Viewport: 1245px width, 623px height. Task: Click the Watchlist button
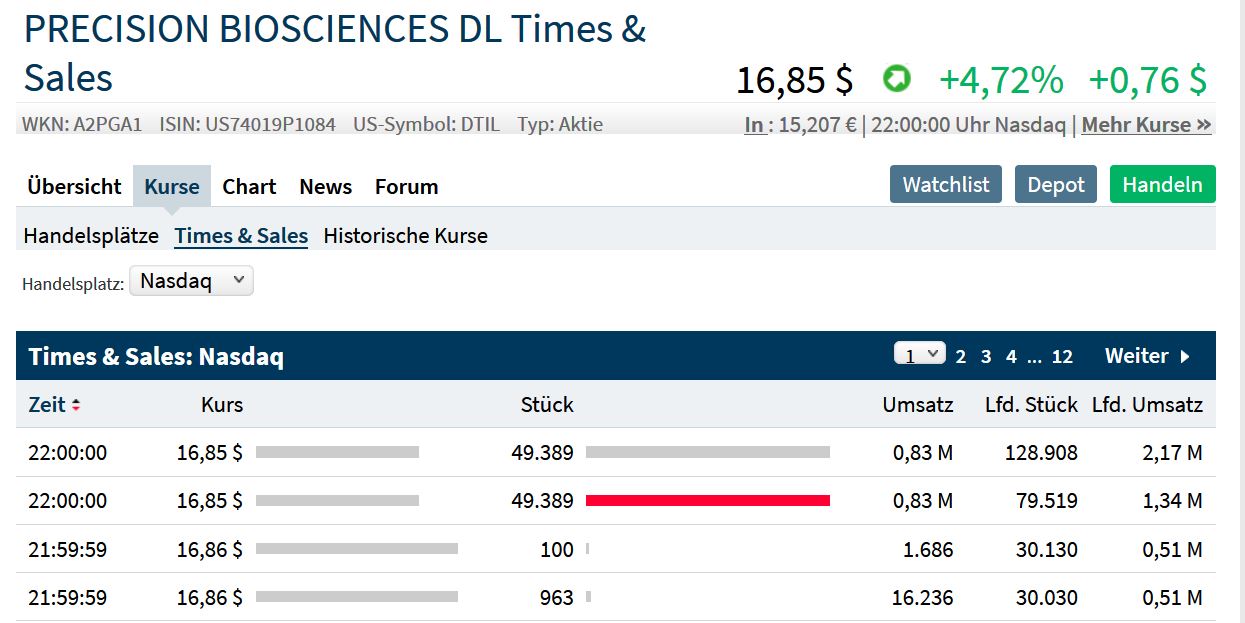click(945, 185)
